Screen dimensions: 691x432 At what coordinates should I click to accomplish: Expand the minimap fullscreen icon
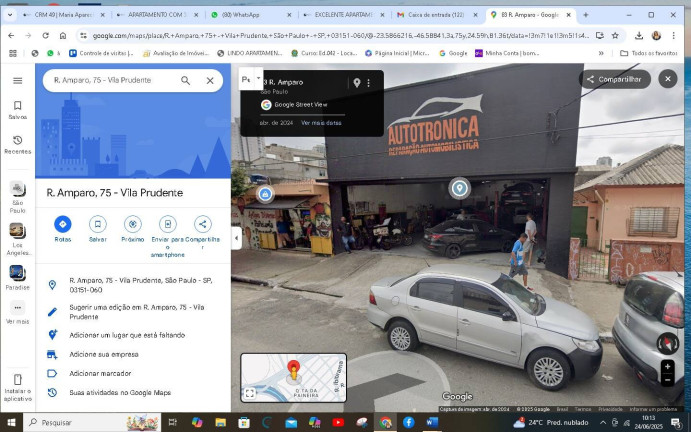(249, 393)
